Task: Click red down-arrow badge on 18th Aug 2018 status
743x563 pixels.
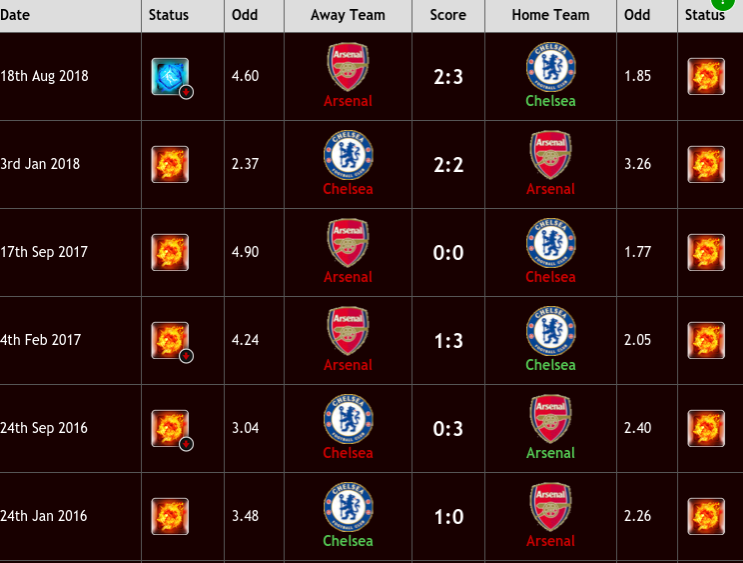Action: (186, 92)
